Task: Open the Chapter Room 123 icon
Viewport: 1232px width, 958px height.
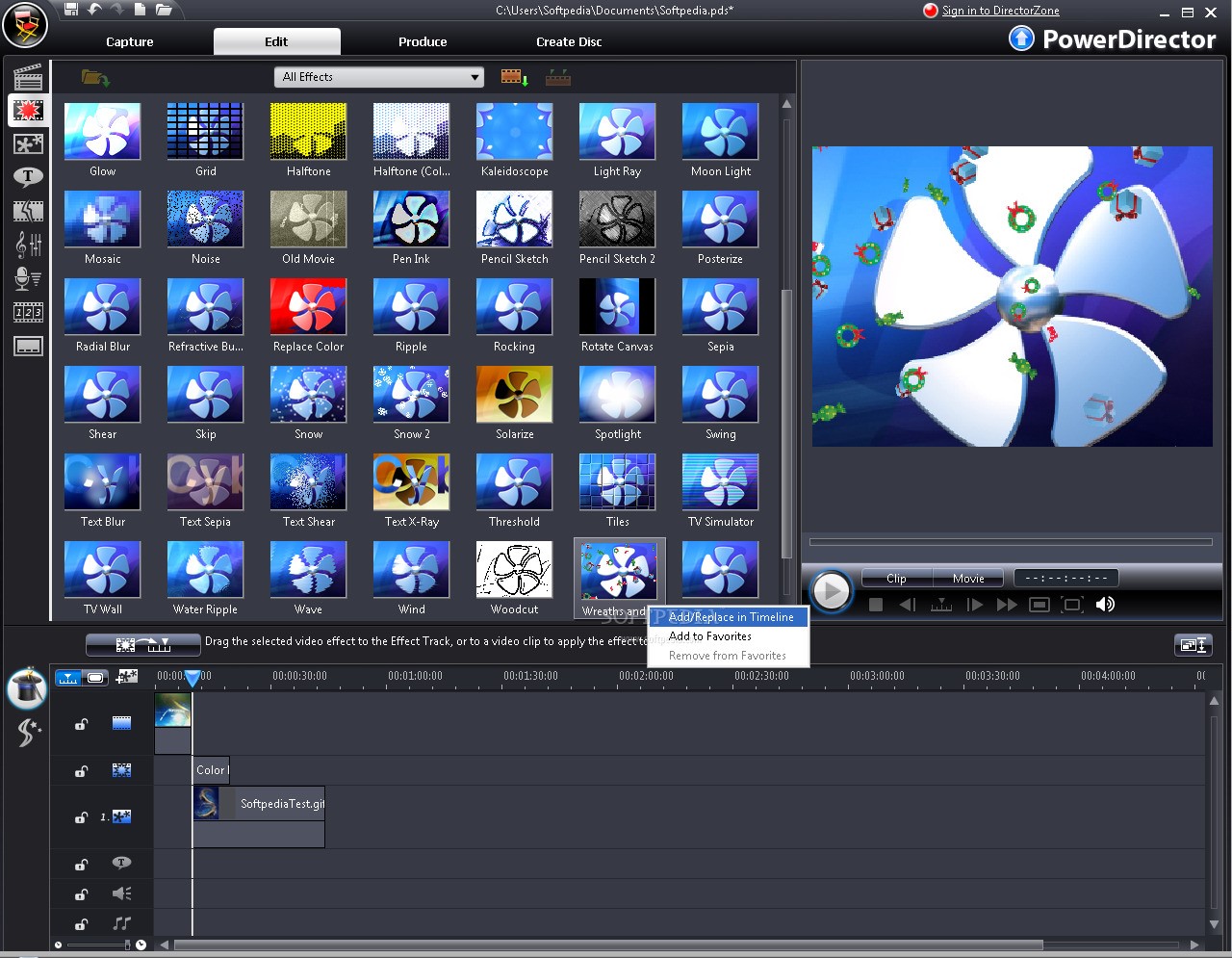Action: 28,312
